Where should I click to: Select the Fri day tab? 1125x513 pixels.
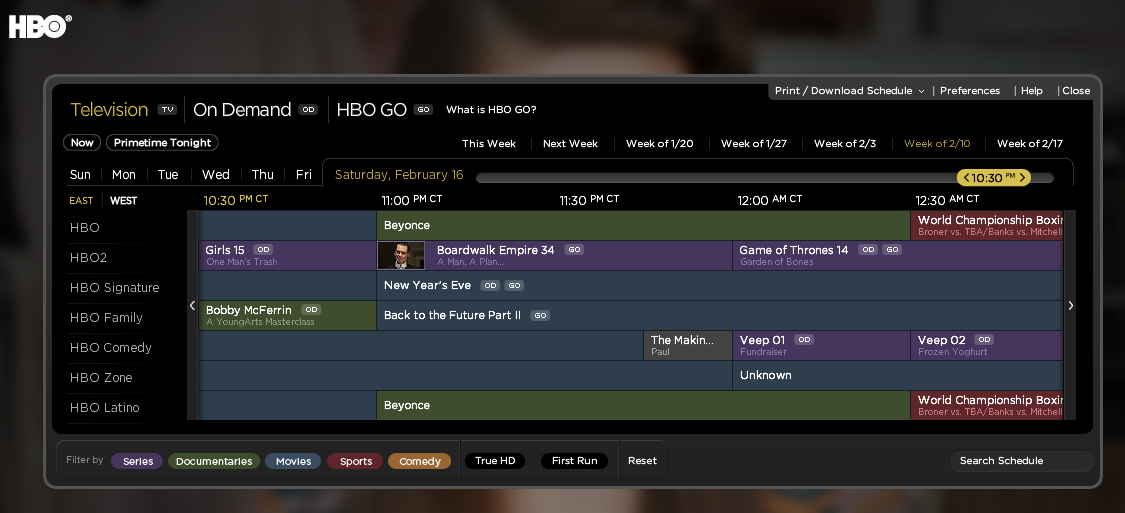[x=303, y=174]
